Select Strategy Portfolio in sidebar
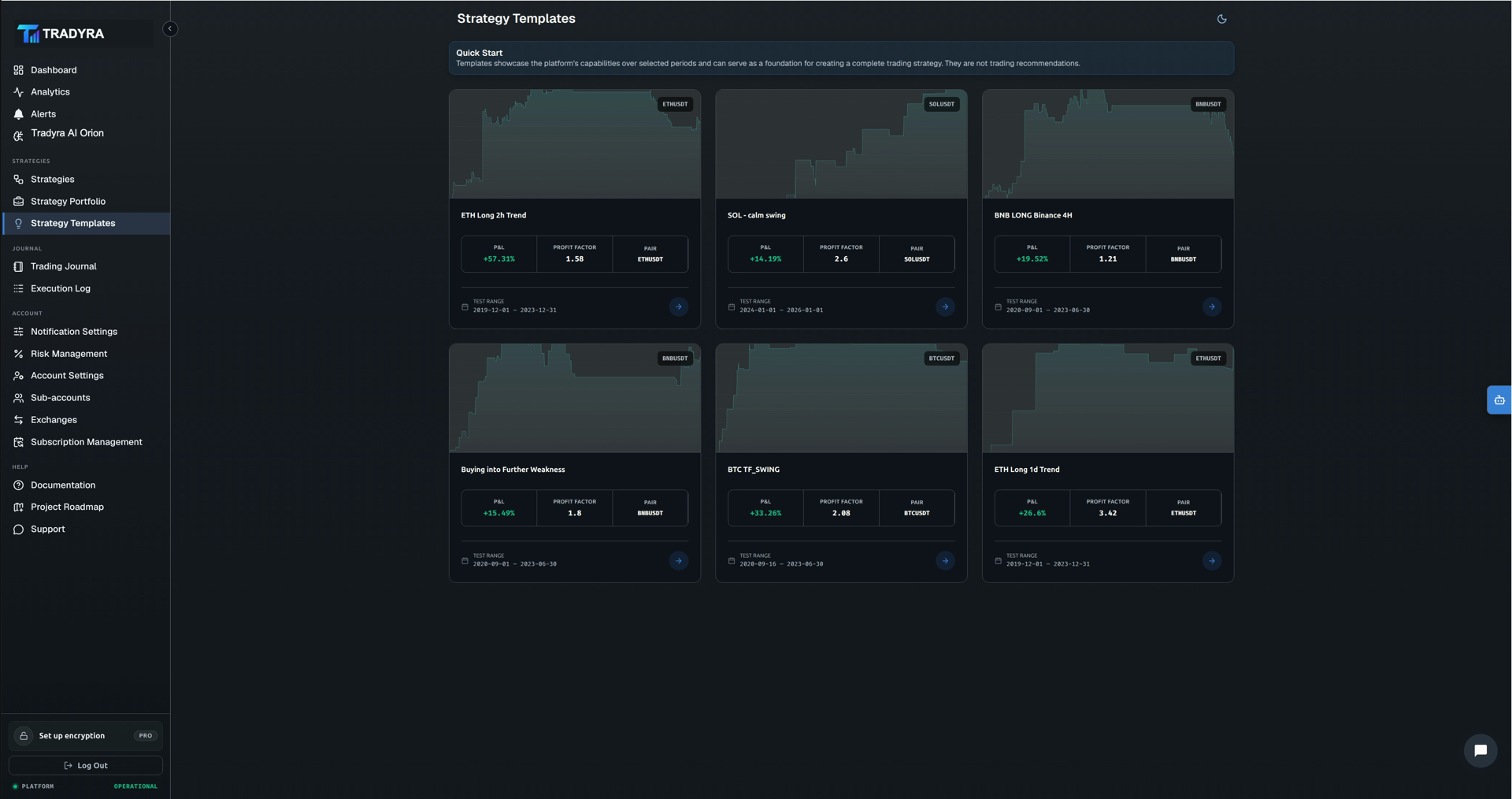 pos(86,202)
